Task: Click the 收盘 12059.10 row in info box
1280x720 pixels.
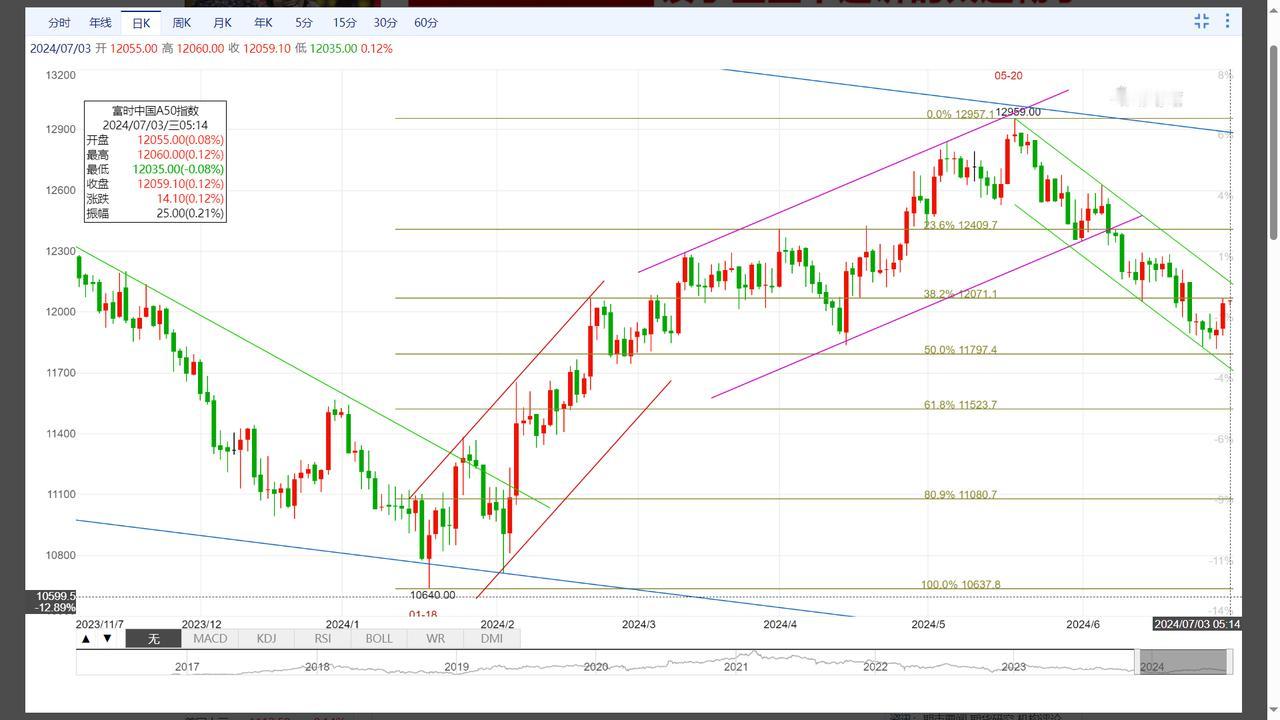Action: [x=155, y=184]
